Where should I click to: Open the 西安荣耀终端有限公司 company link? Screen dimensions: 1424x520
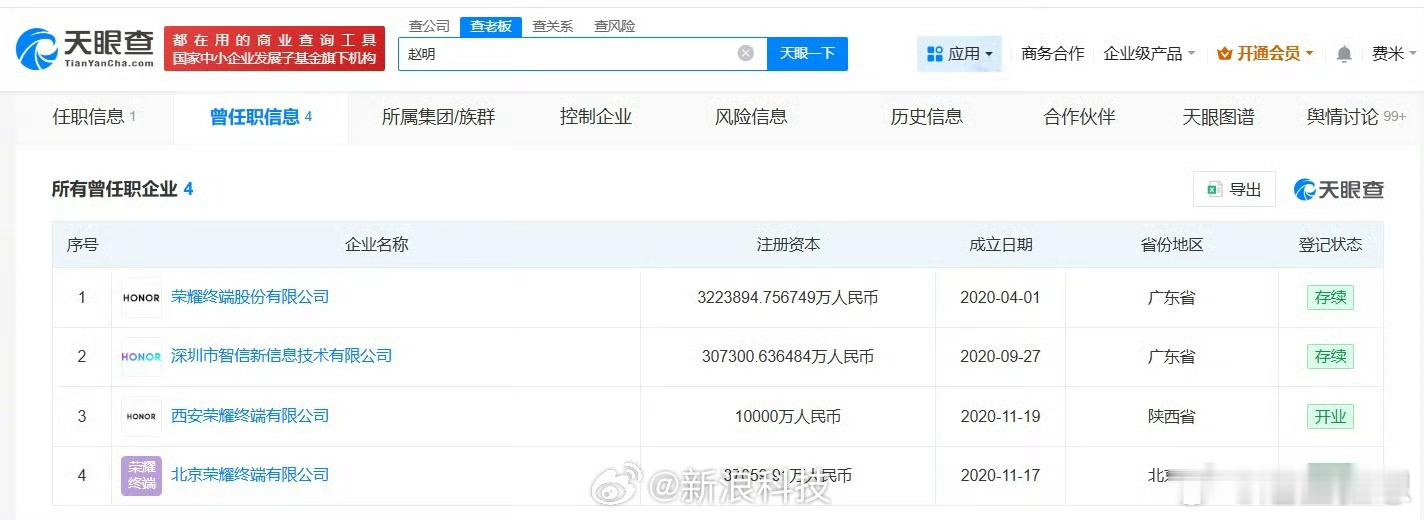250,415
